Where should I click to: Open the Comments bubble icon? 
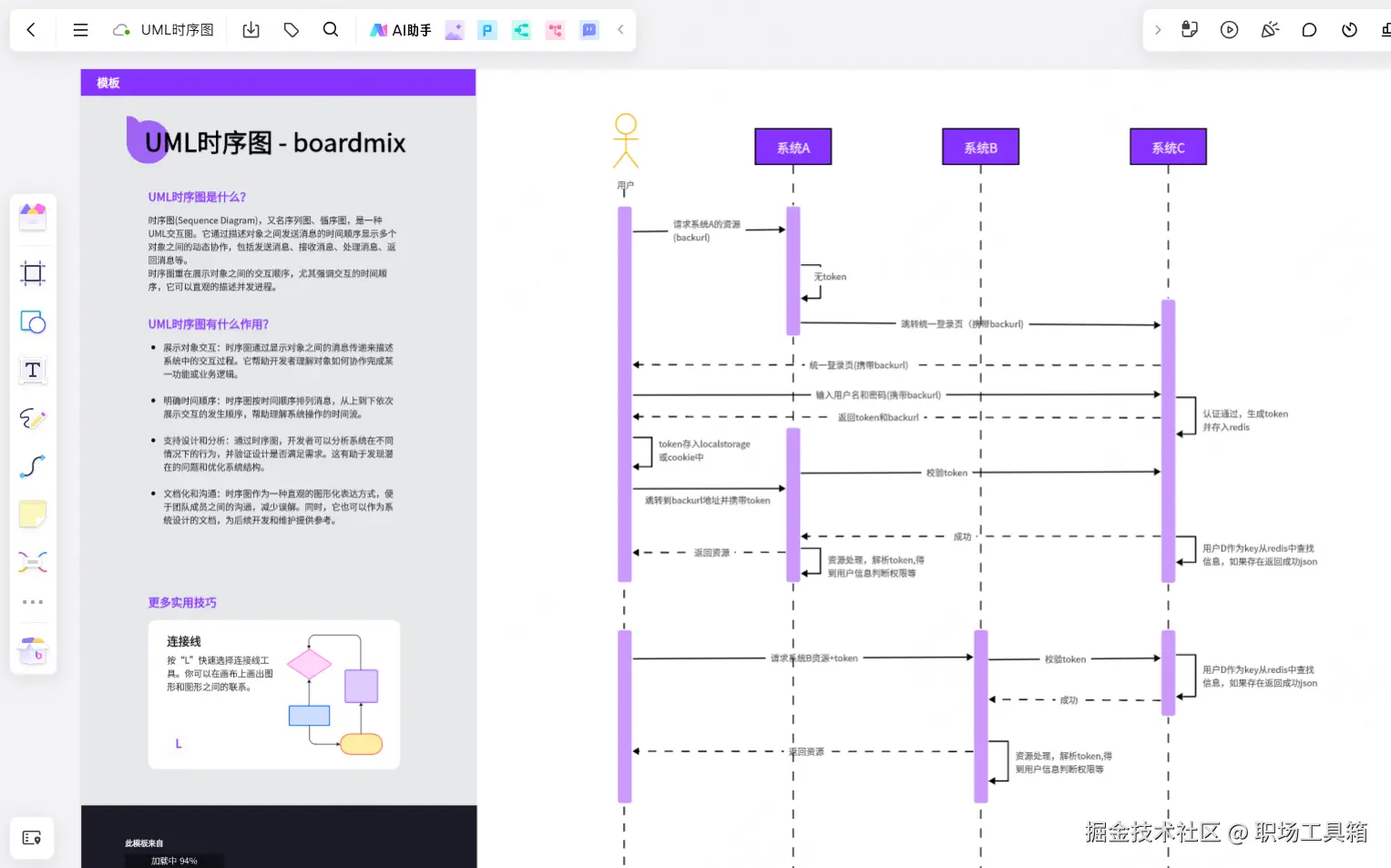(1309, 29)
